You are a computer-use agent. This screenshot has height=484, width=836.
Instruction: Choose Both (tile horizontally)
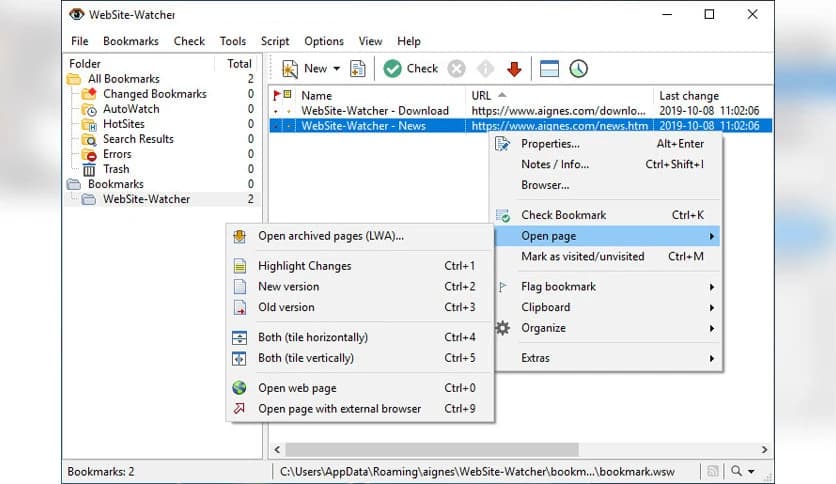(360, 337)
